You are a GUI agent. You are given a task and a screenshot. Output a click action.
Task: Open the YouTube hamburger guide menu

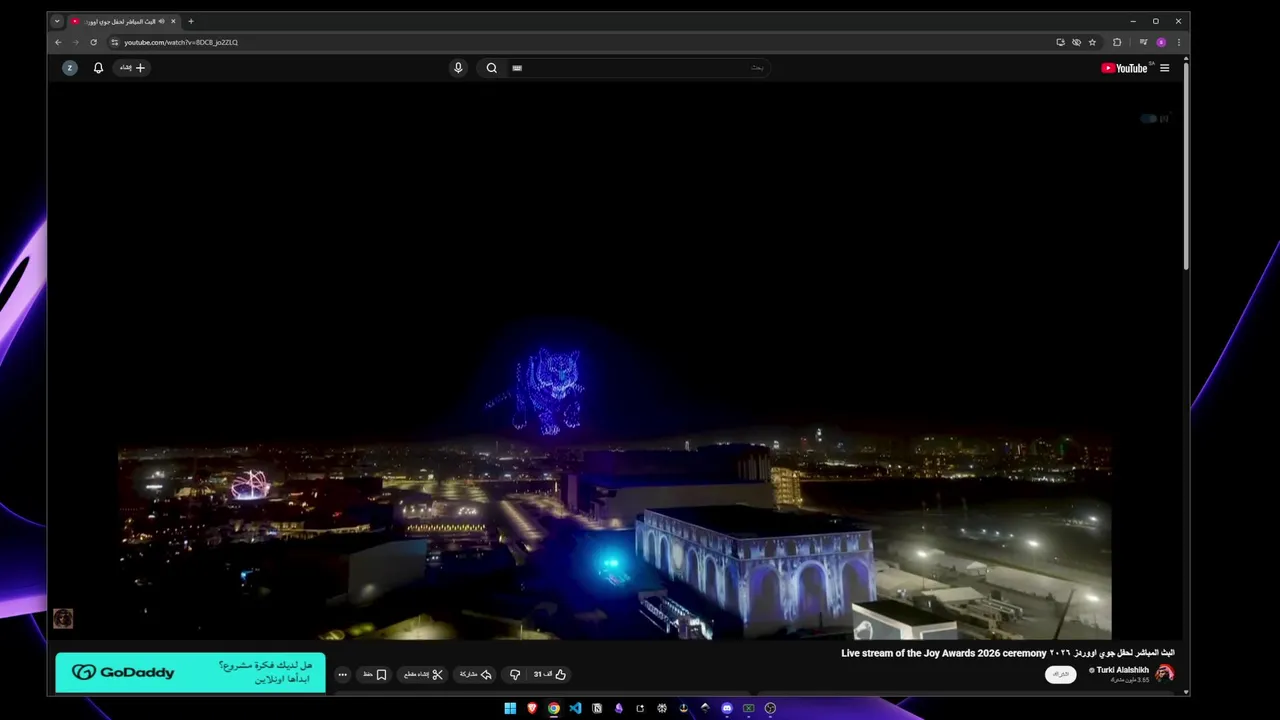pyautogui.click(x=1164, y=68)
